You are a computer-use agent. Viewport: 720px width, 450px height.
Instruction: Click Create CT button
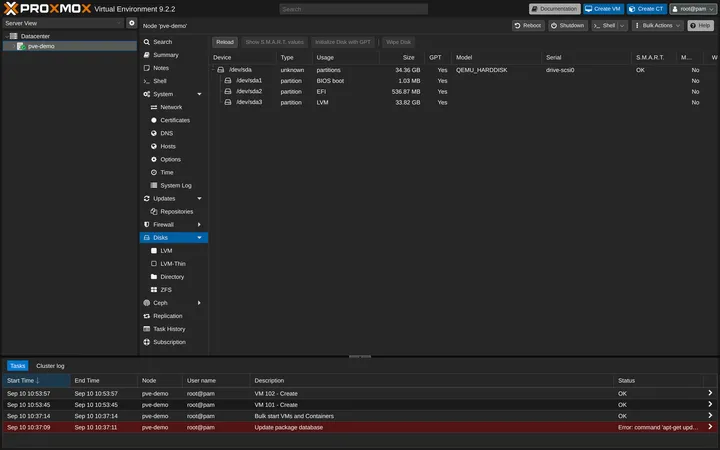coord(647,9)
